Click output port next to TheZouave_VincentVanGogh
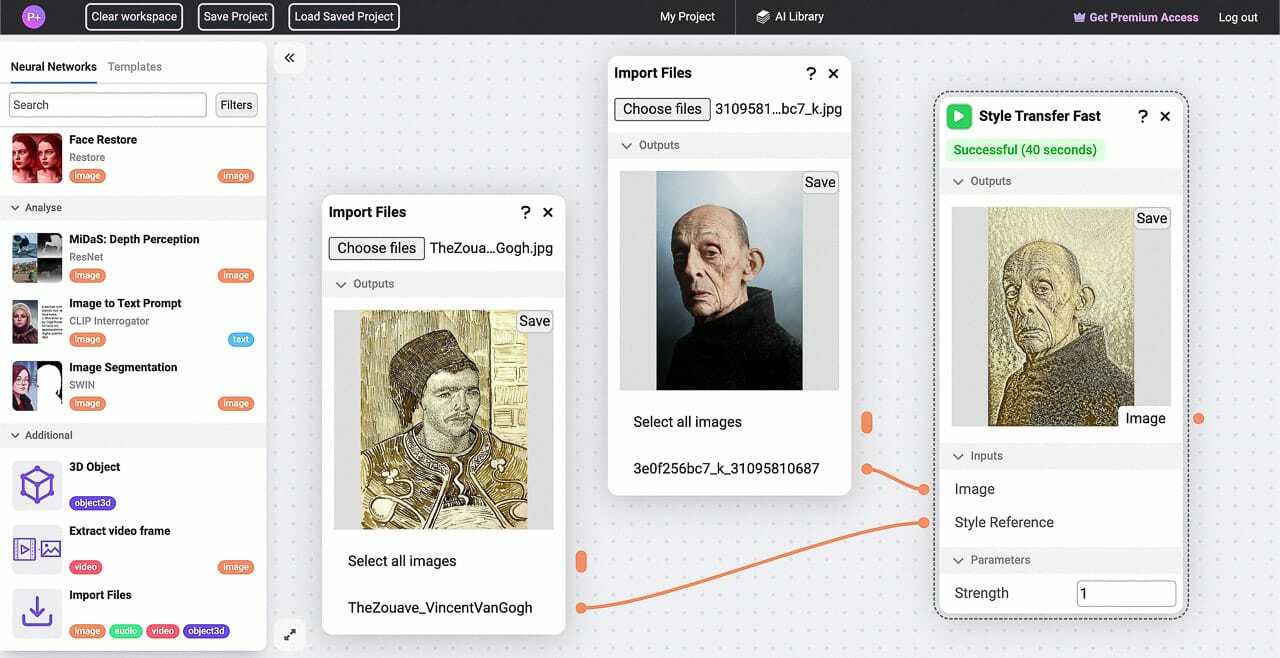The image size is (1280, 658). tap(580, 608)
